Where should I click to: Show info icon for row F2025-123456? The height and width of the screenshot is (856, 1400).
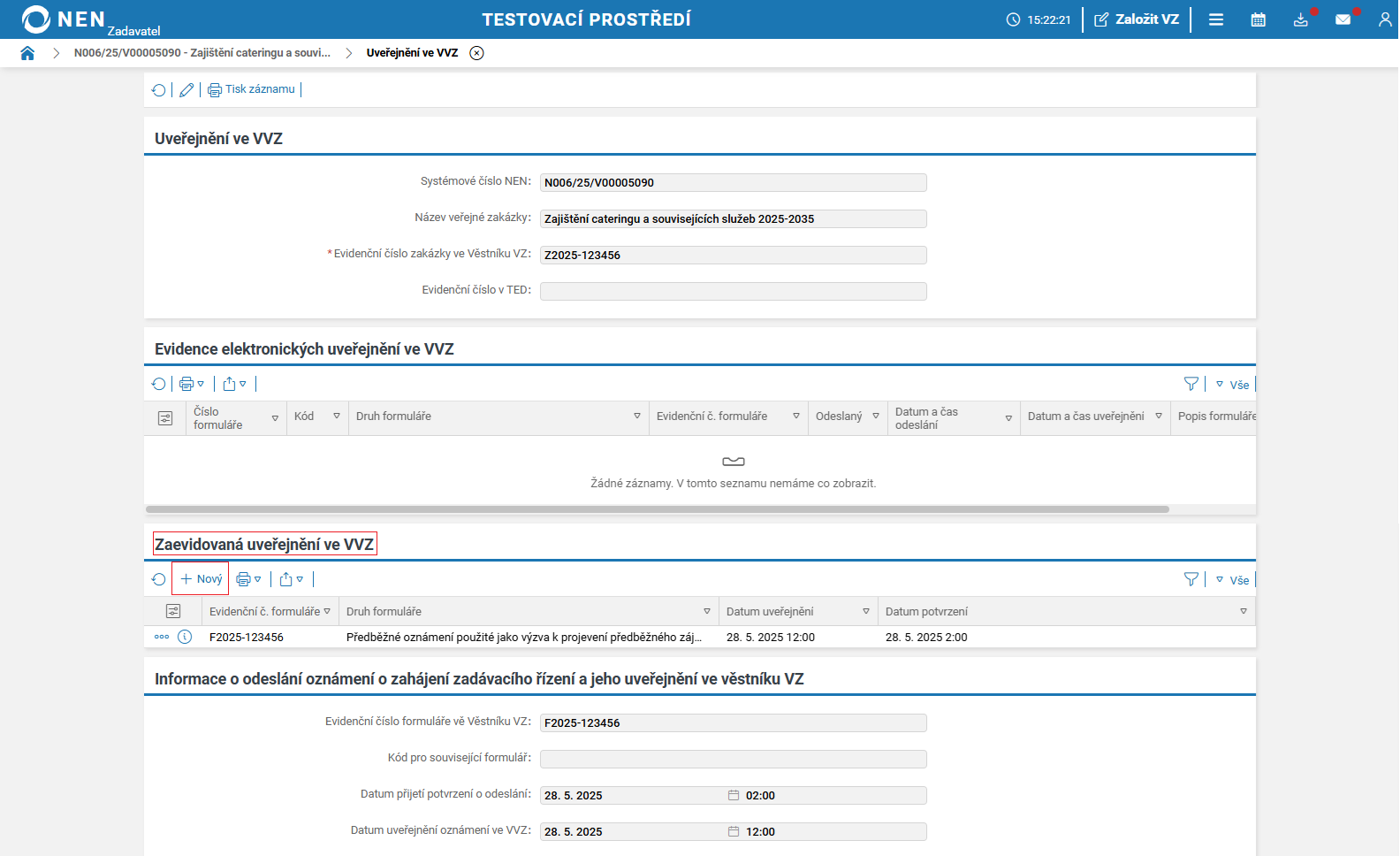(x=185, y=637)
